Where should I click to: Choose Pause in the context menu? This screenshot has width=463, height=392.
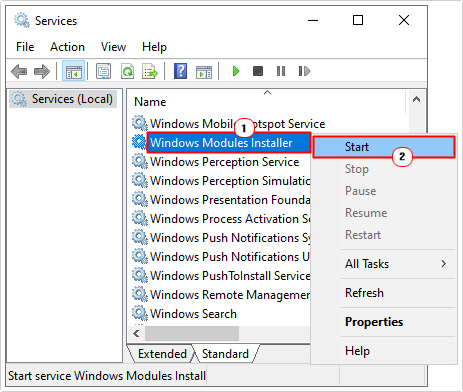pos(384,191)
